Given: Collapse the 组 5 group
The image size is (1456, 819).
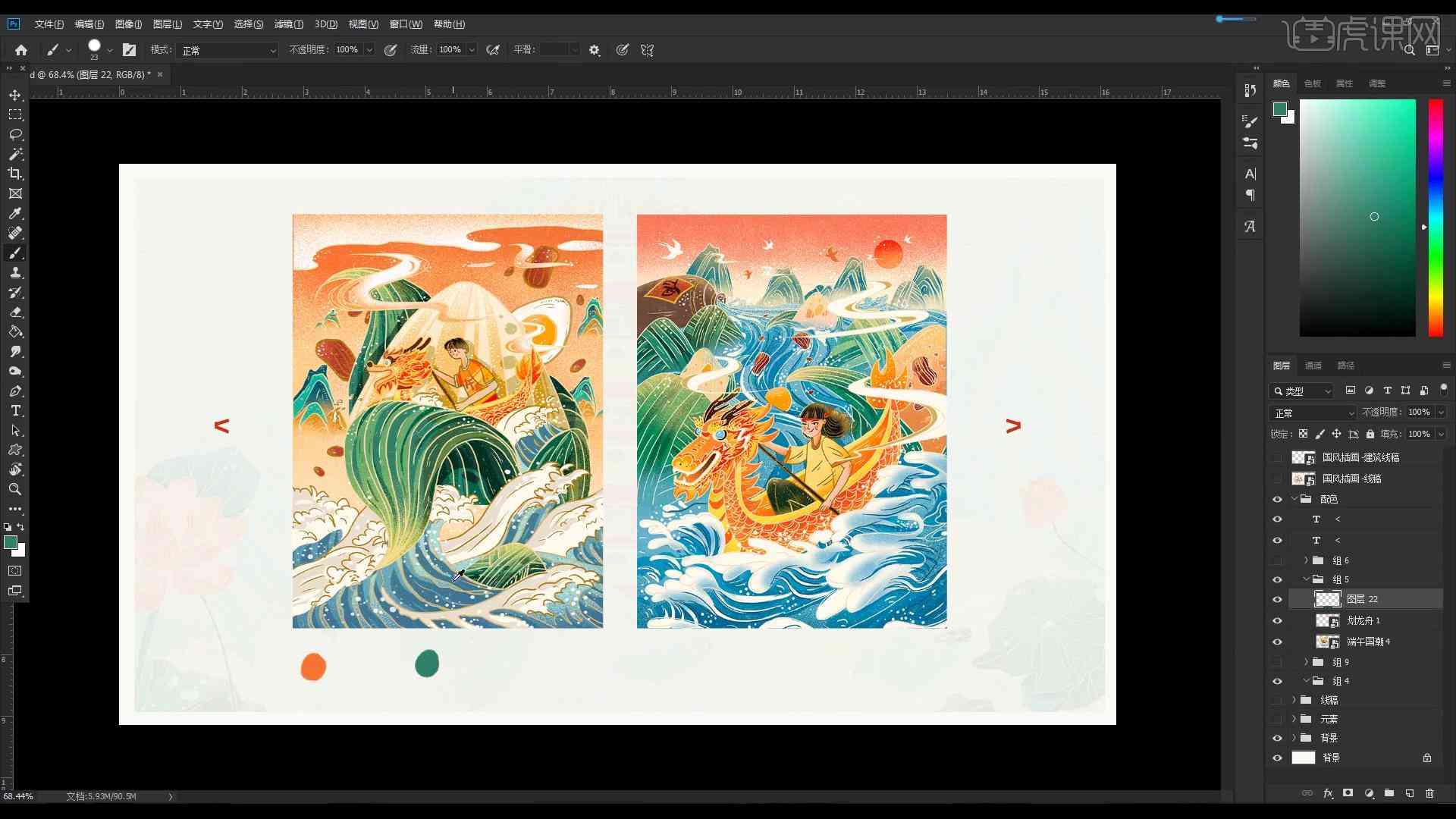Looking at the screenshot, I should [1306, 579].
